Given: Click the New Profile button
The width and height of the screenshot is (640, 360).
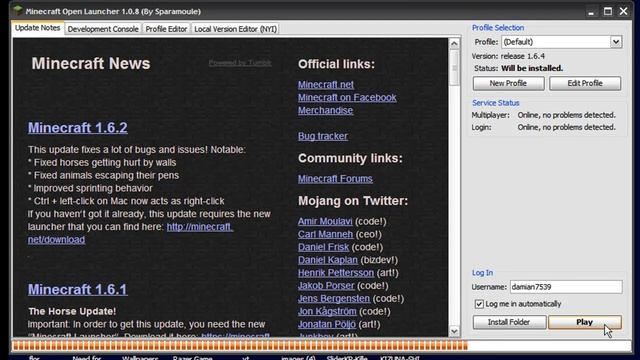Looking at the screenshot, I should (x=508, y=83).
